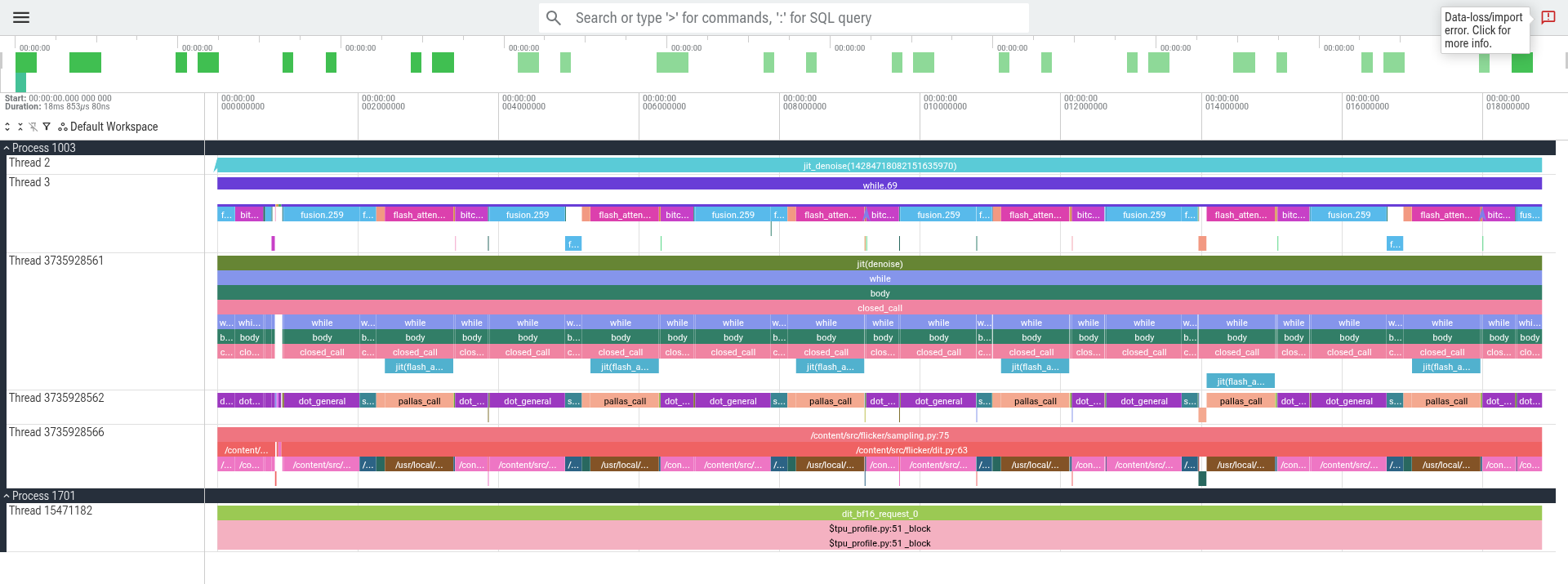Select the truncated /content/... slice above dit.py row
This screenshot has width=1568, height=584.
click(246, 450)
